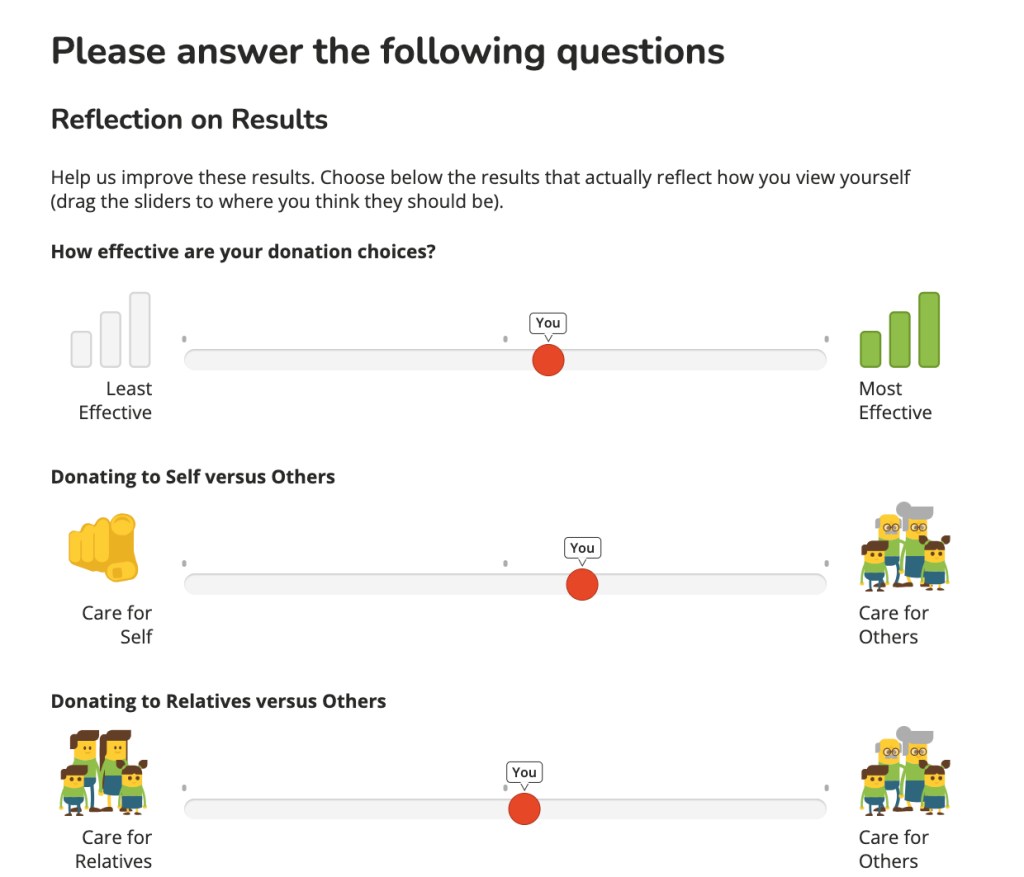Click the Self versus Others slider handle

click(582, 584)
